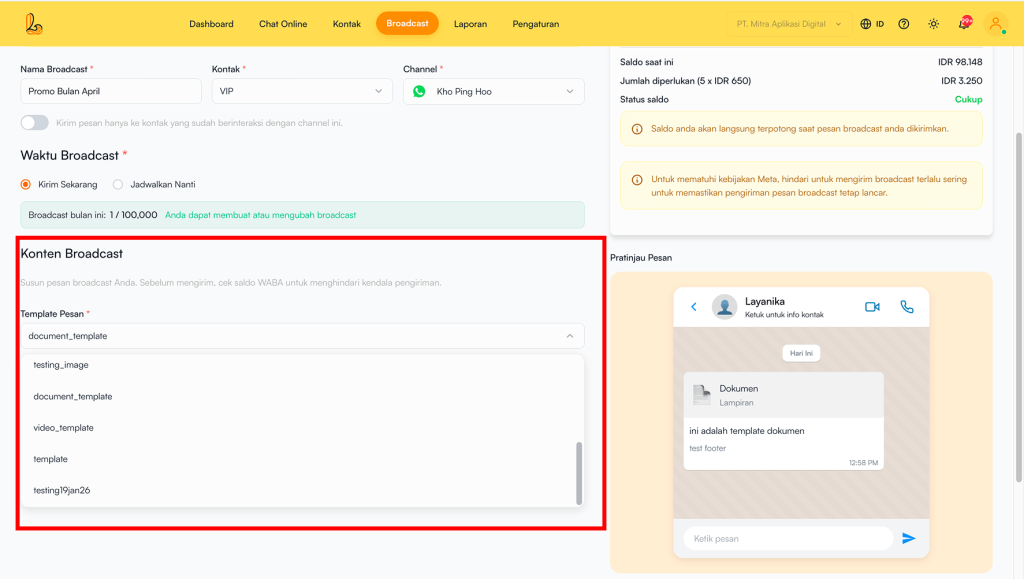Click the Layanika logo in header
Viewport: 1024px width, 579px height.
(x=35, y=23)
